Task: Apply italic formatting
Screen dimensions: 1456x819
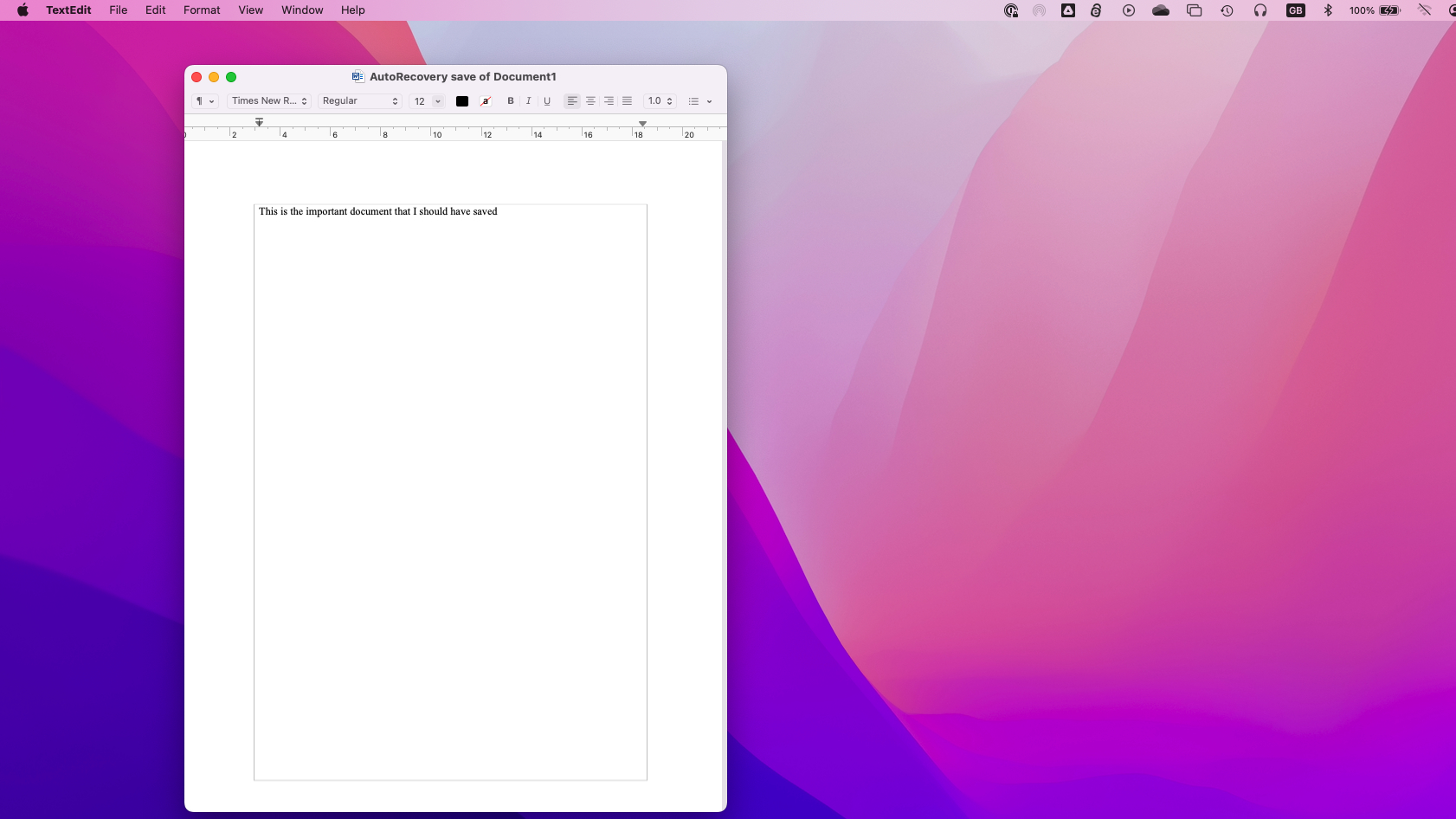Action: [x=528, y=101]
